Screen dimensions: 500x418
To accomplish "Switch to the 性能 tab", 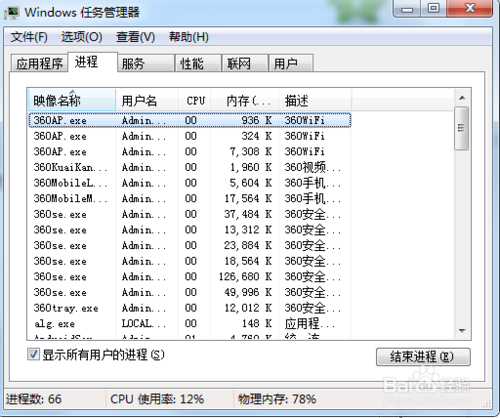I will click(198, 63).
